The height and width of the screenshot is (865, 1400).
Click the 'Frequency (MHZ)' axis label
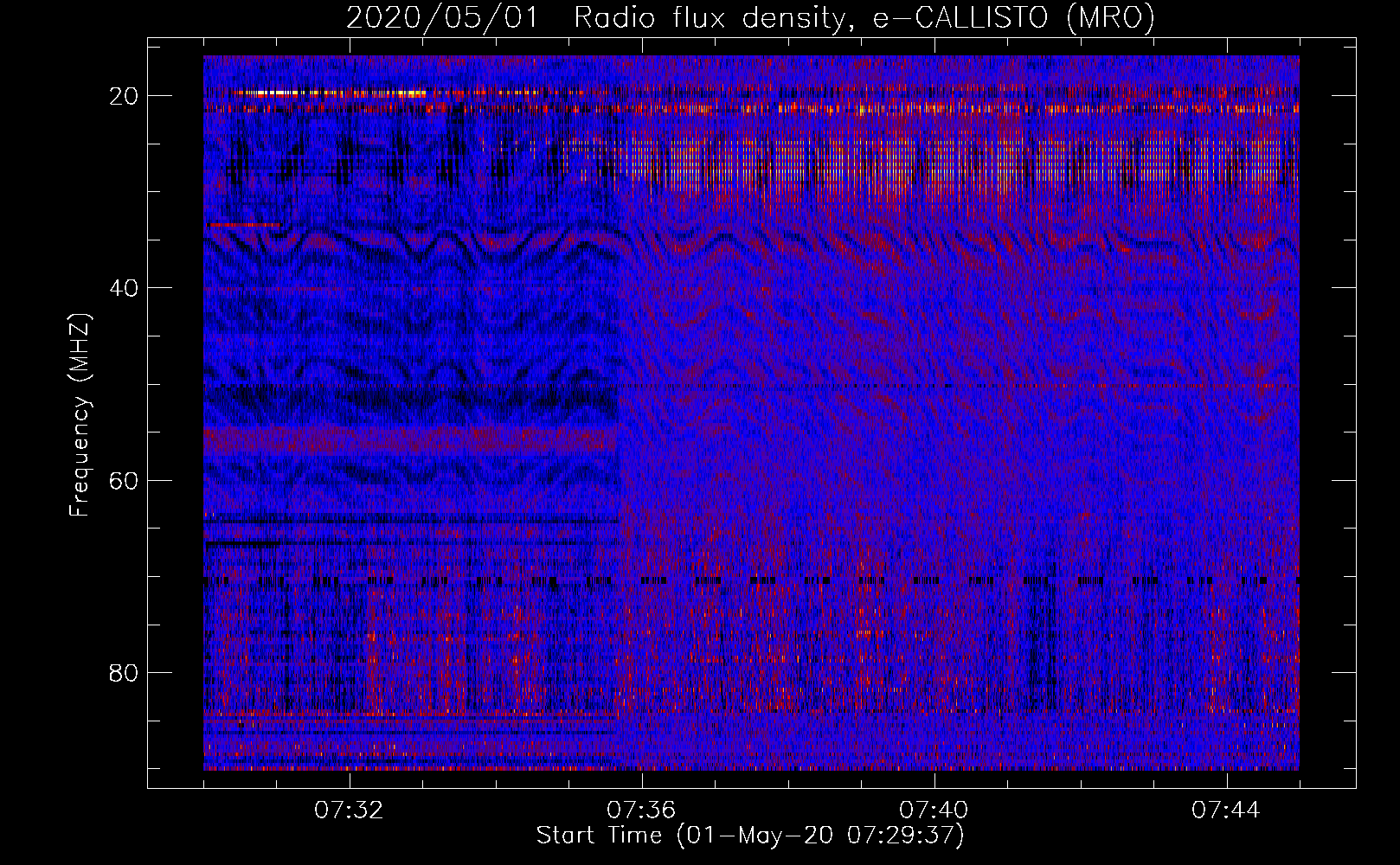(x=79, y=415)
